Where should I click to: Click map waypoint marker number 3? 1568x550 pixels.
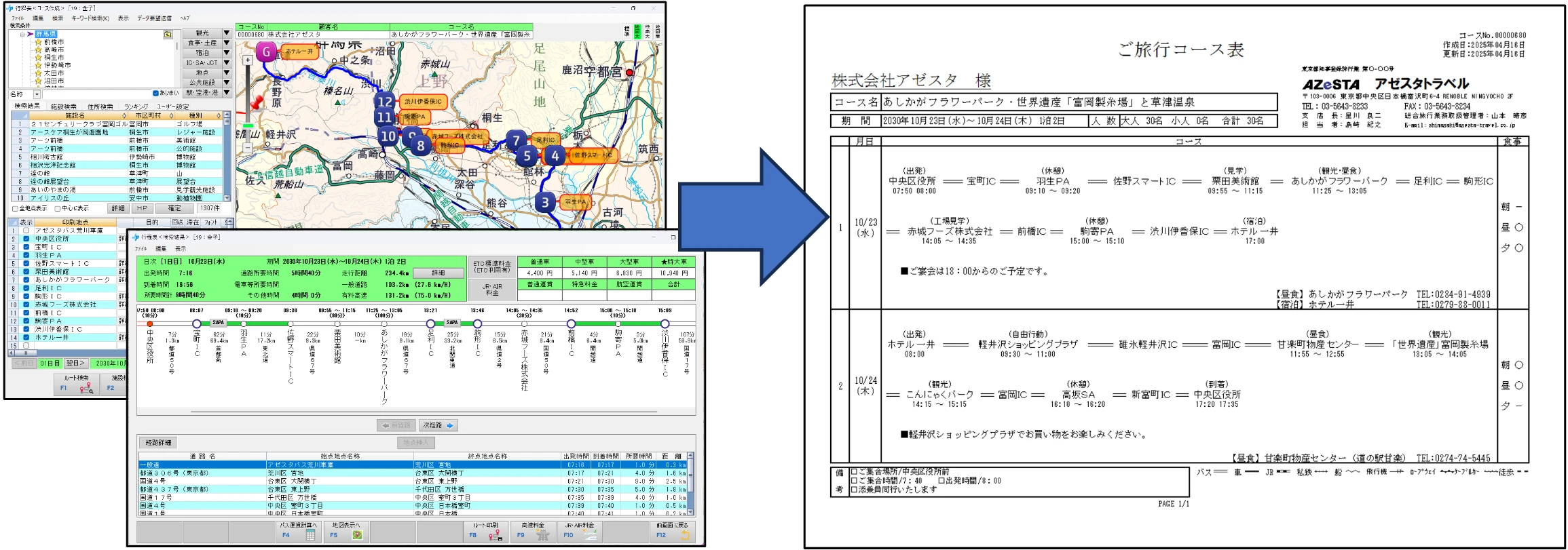click(544, 202)
